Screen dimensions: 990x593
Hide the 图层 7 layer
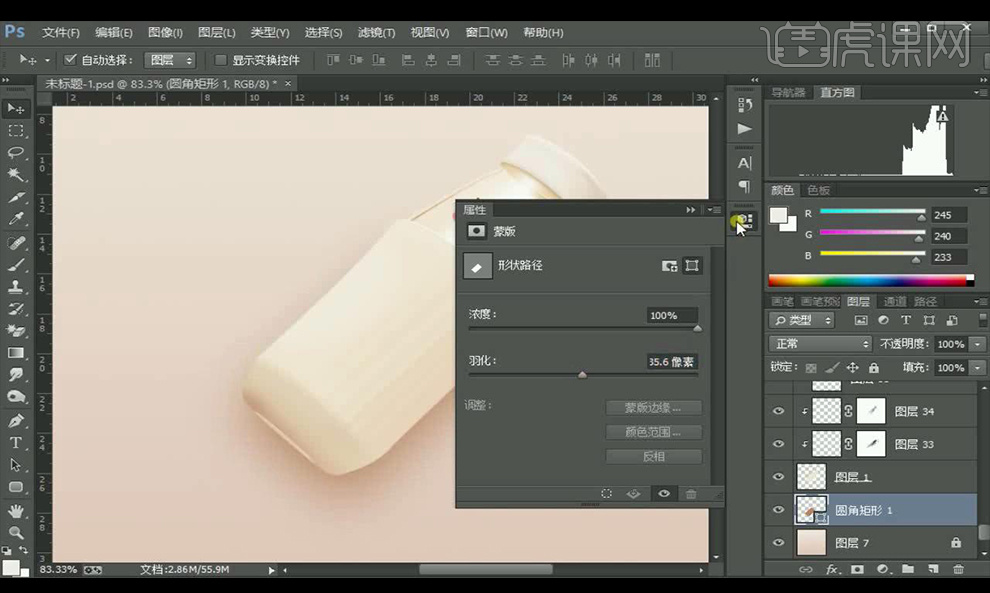pos(779,542)
